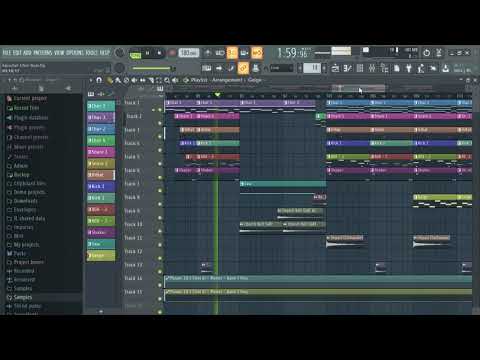
Task: Expand the Packs browser folder
Action: pos(16,253)
